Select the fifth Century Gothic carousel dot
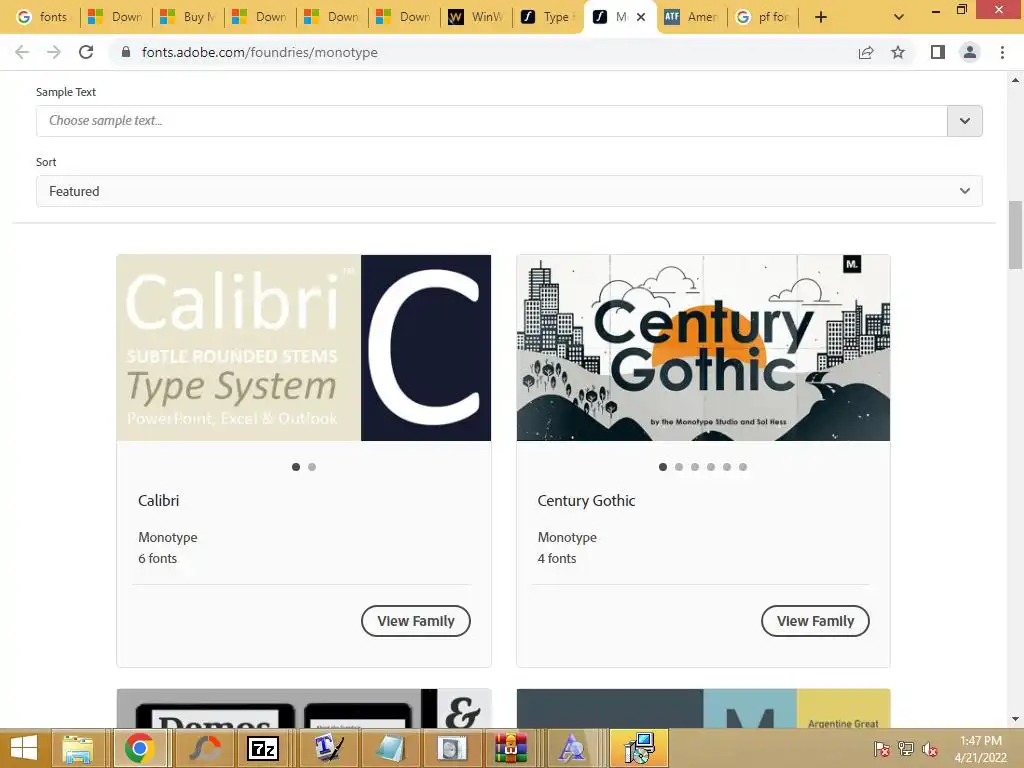Image resolution: width=1024 pixels, height=768 pixels. (727, 467)
